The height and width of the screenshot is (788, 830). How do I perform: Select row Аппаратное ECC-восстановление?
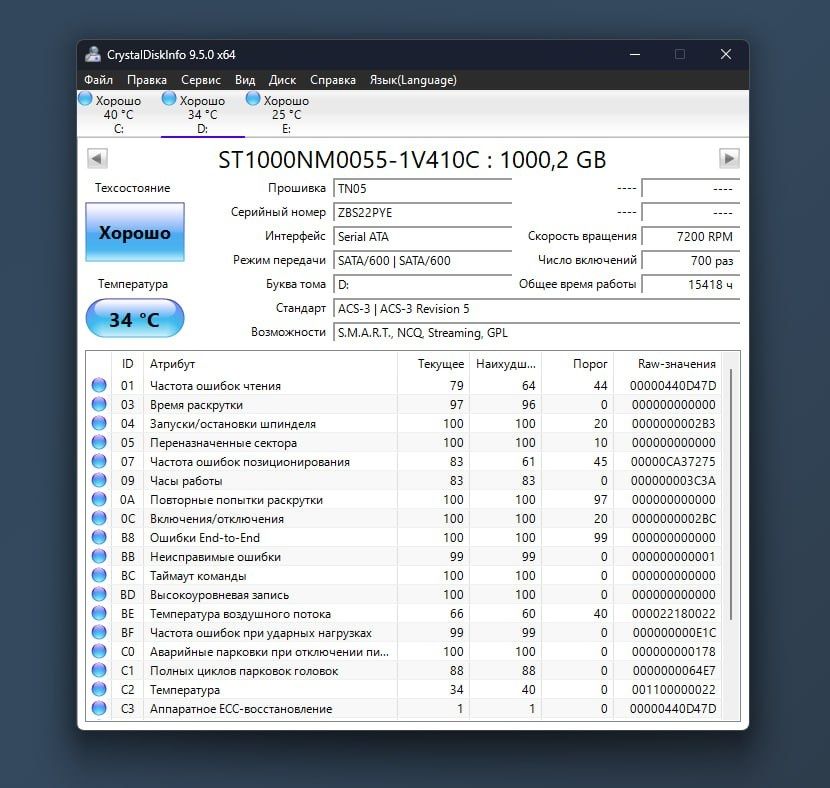(404, 709)
